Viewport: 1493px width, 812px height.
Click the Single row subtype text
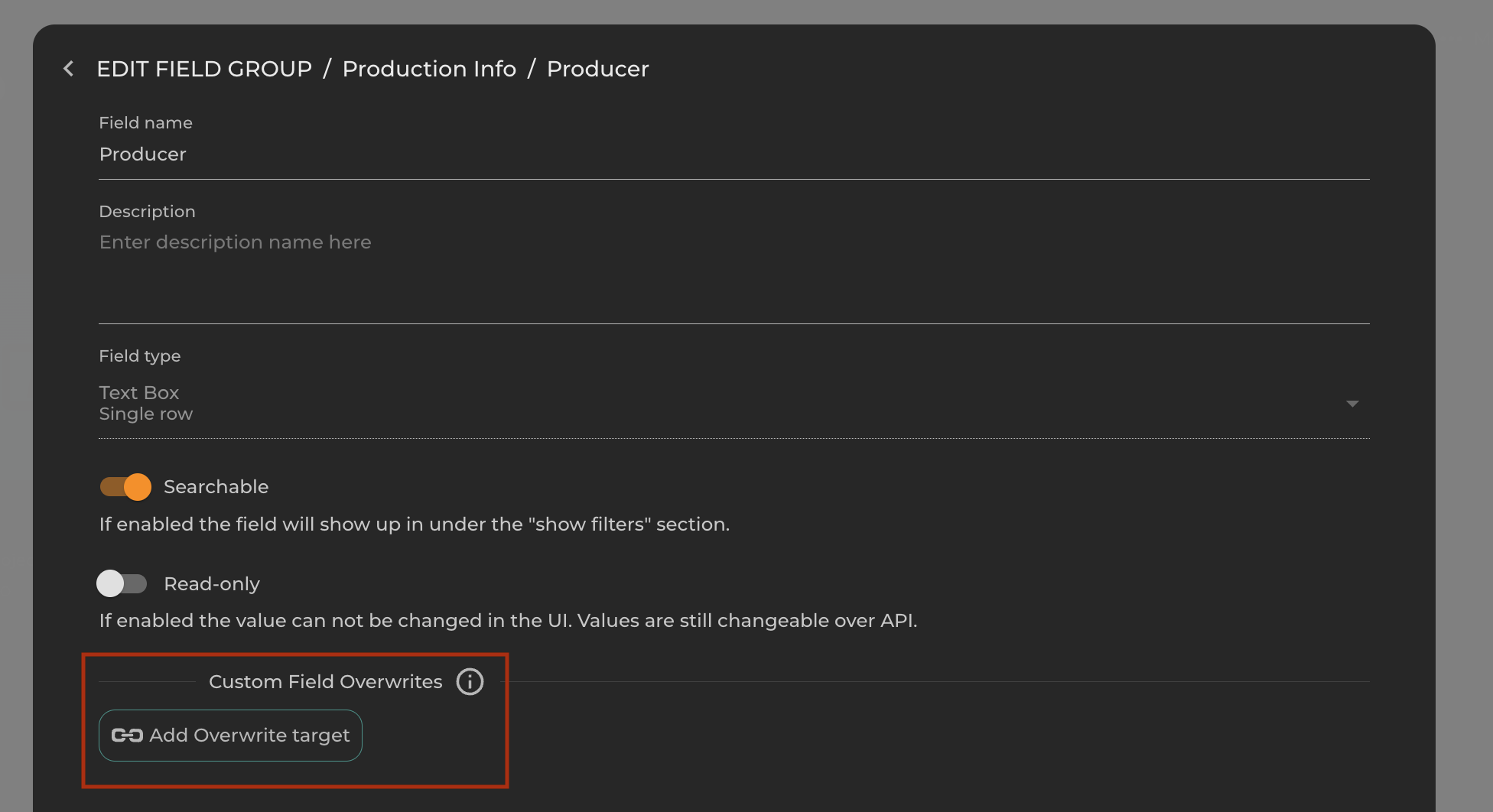click(146, 414)
